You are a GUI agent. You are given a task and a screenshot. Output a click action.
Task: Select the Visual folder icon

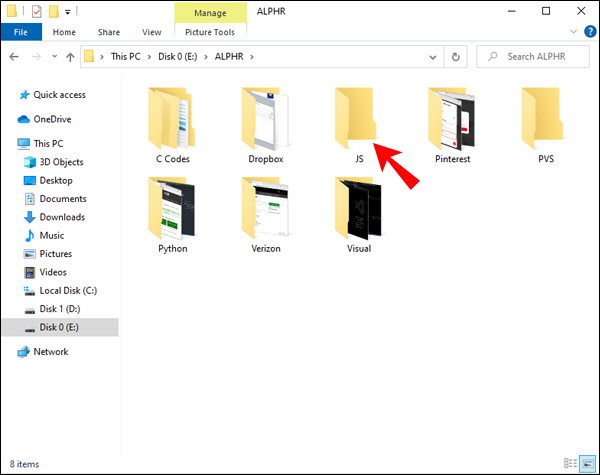[359, 208]
